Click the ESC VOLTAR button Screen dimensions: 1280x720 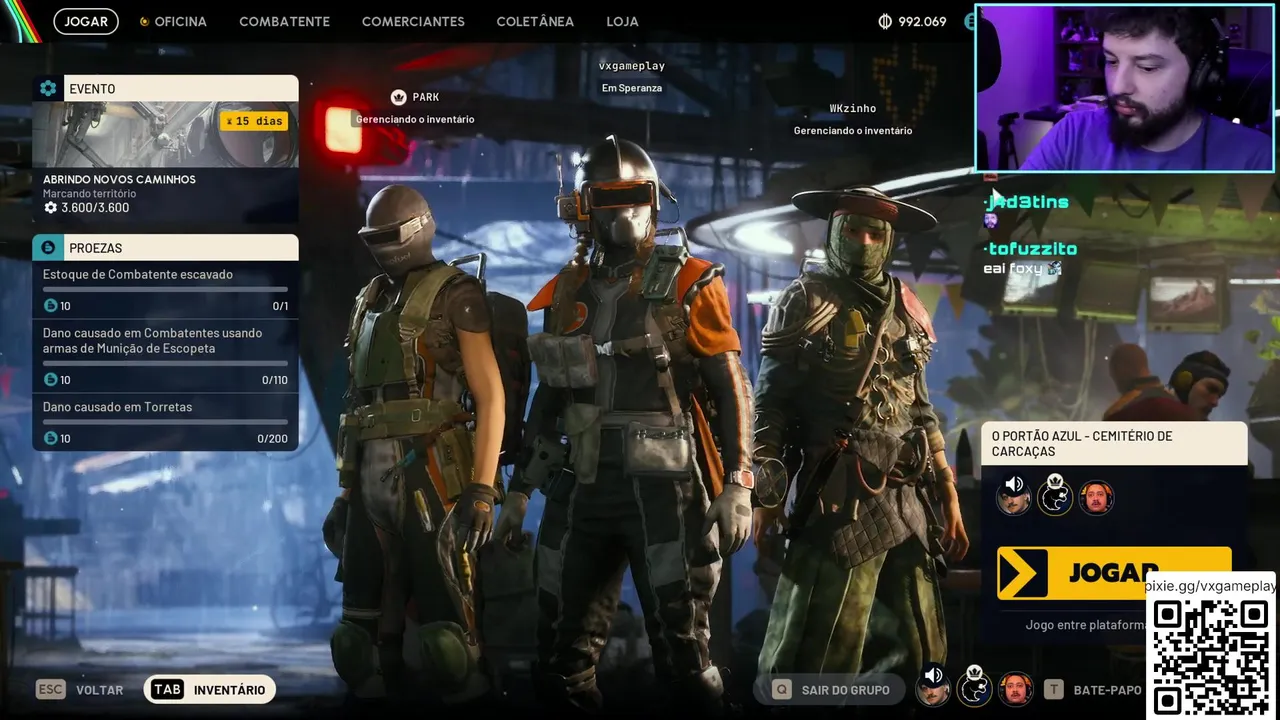point(80,690)
